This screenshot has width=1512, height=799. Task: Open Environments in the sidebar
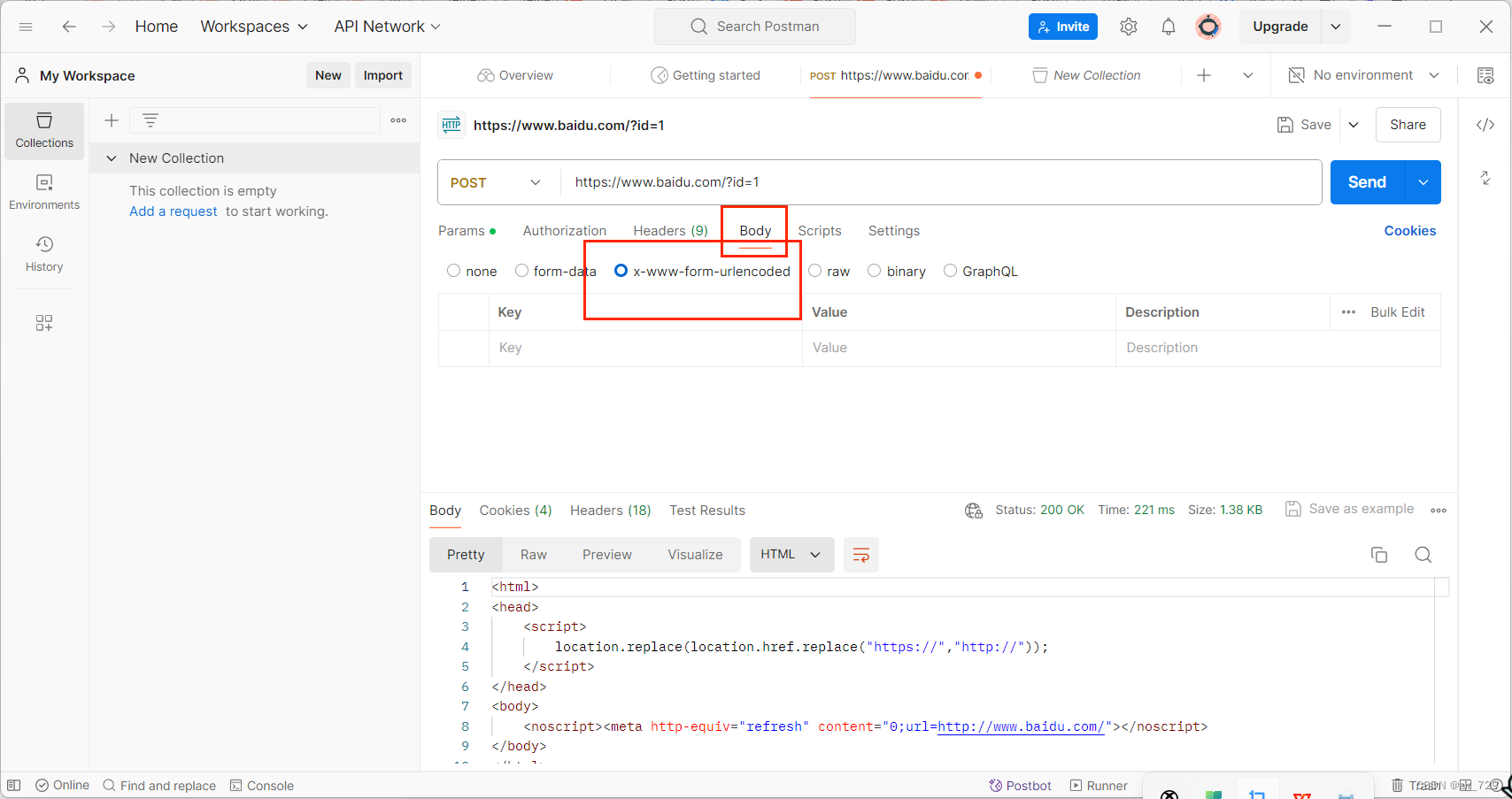pos(44,192)
